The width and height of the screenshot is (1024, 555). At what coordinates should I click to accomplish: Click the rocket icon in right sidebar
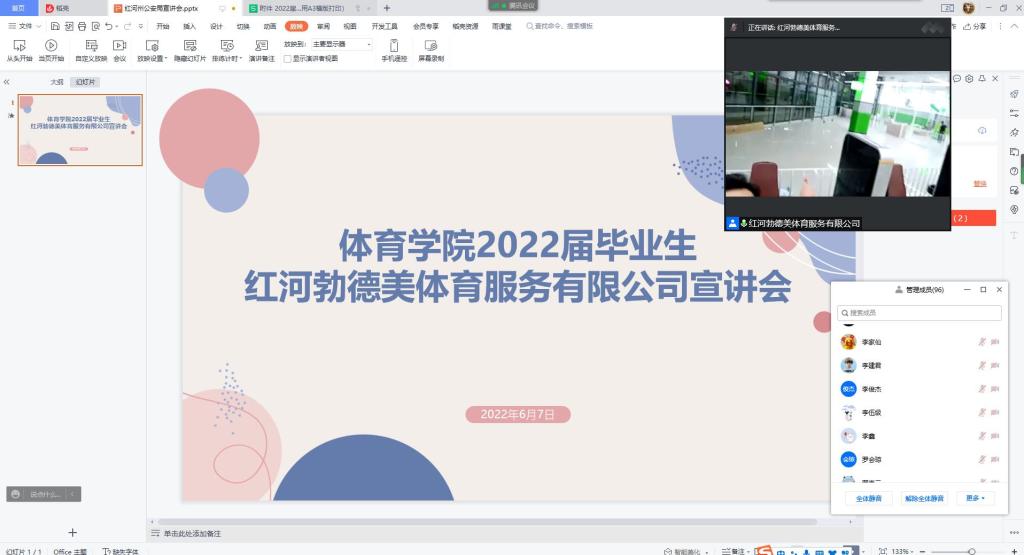click(1014, 94)
